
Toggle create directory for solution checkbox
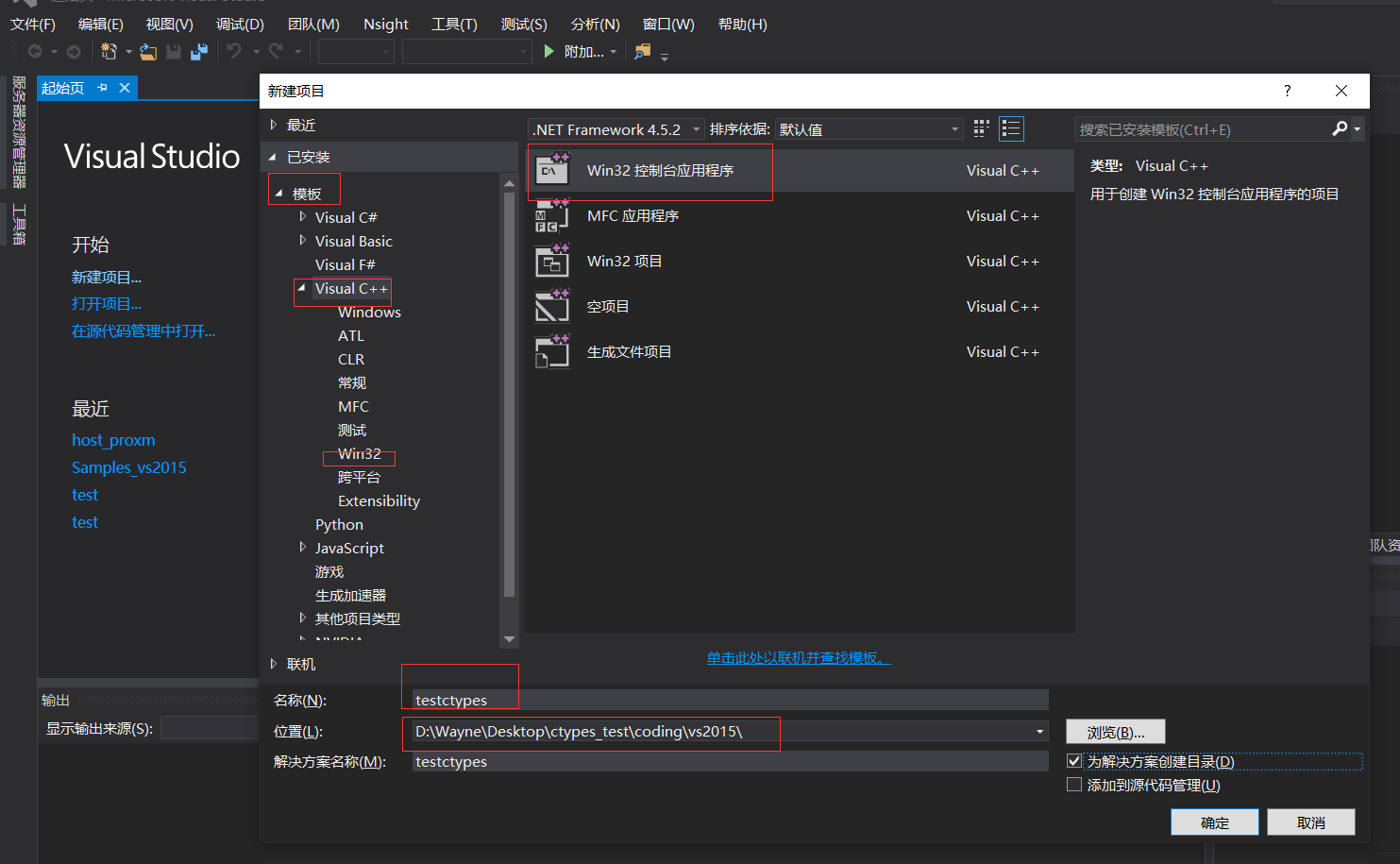pos(1073,761)
